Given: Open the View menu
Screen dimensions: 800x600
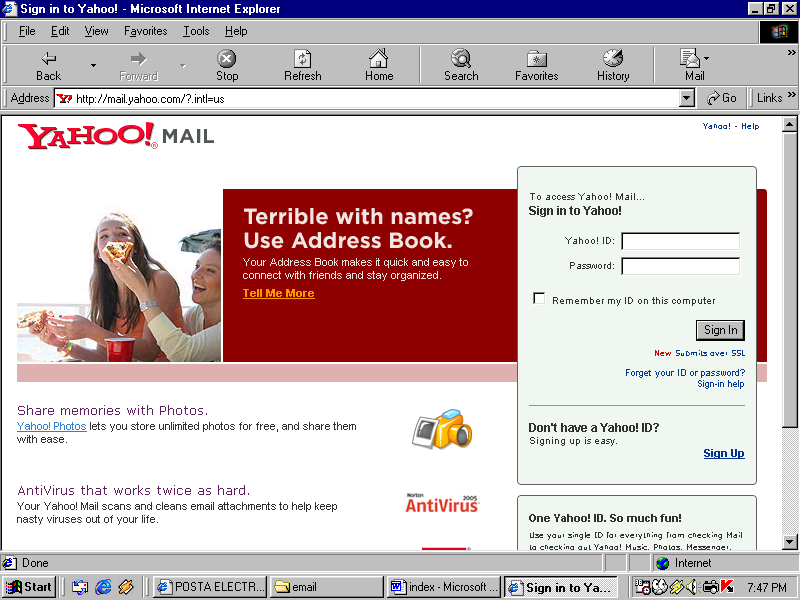Looking at the screenshot, I should click(96, 31).
